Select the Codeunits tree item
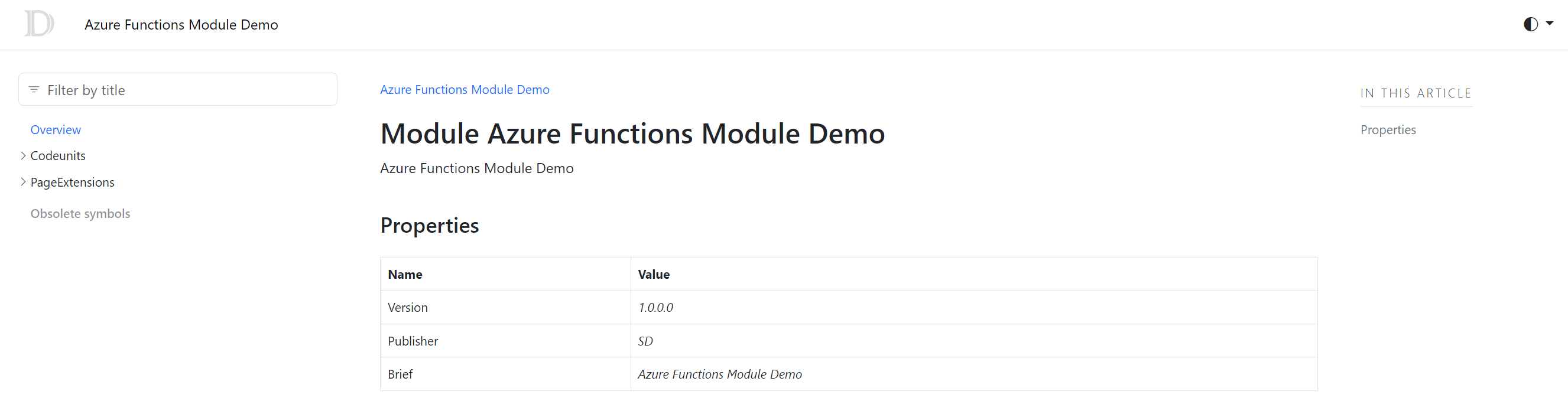Viewport: 1568px width, 417px height. (x=58, y=155)
